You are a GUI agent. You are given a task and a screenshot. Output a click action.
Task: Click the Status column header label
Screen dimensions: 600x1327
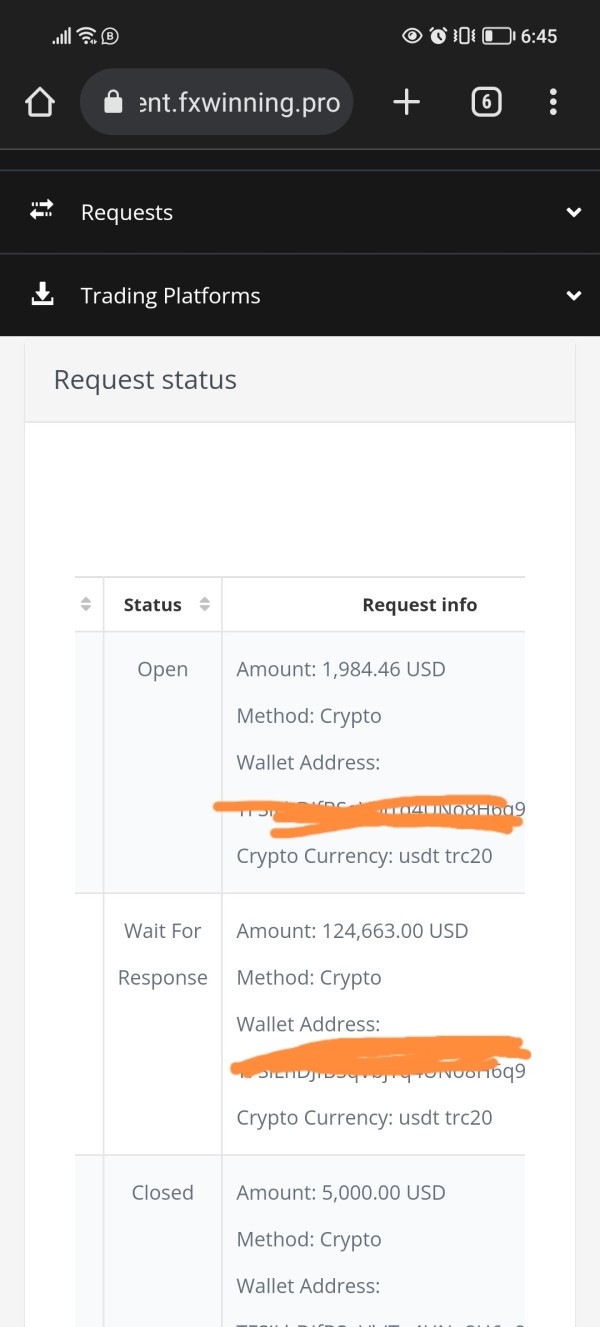pyautogui.click(x=152, y=604)
